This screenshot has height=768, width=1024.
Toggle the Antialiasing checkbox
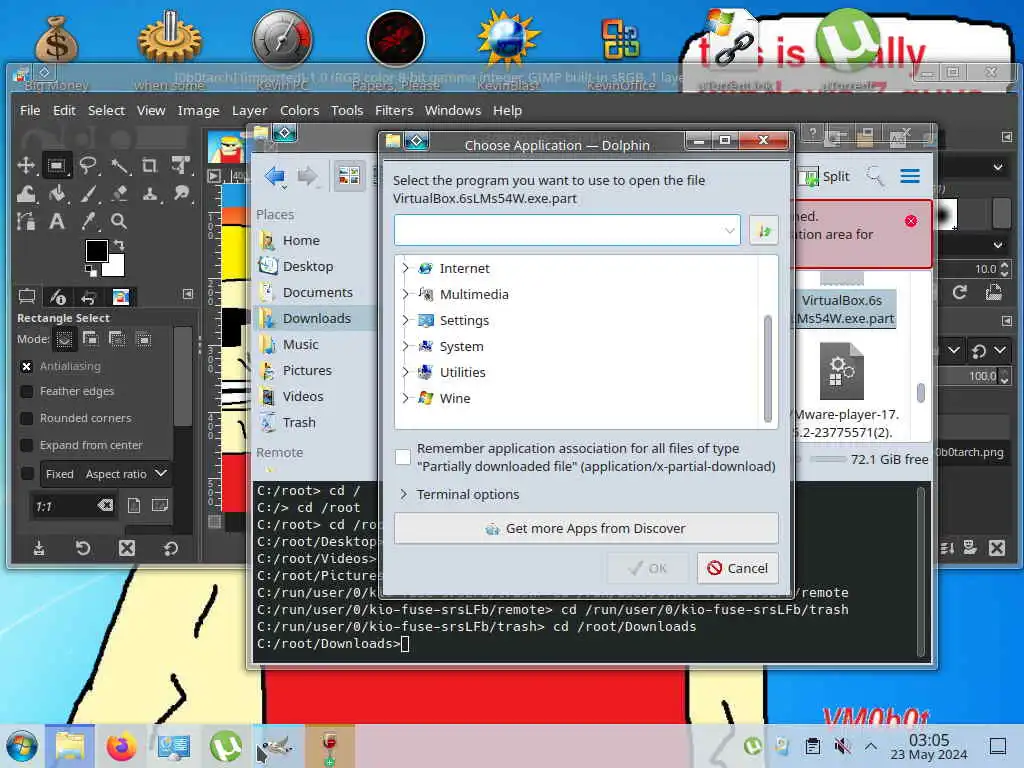(26, 366)
